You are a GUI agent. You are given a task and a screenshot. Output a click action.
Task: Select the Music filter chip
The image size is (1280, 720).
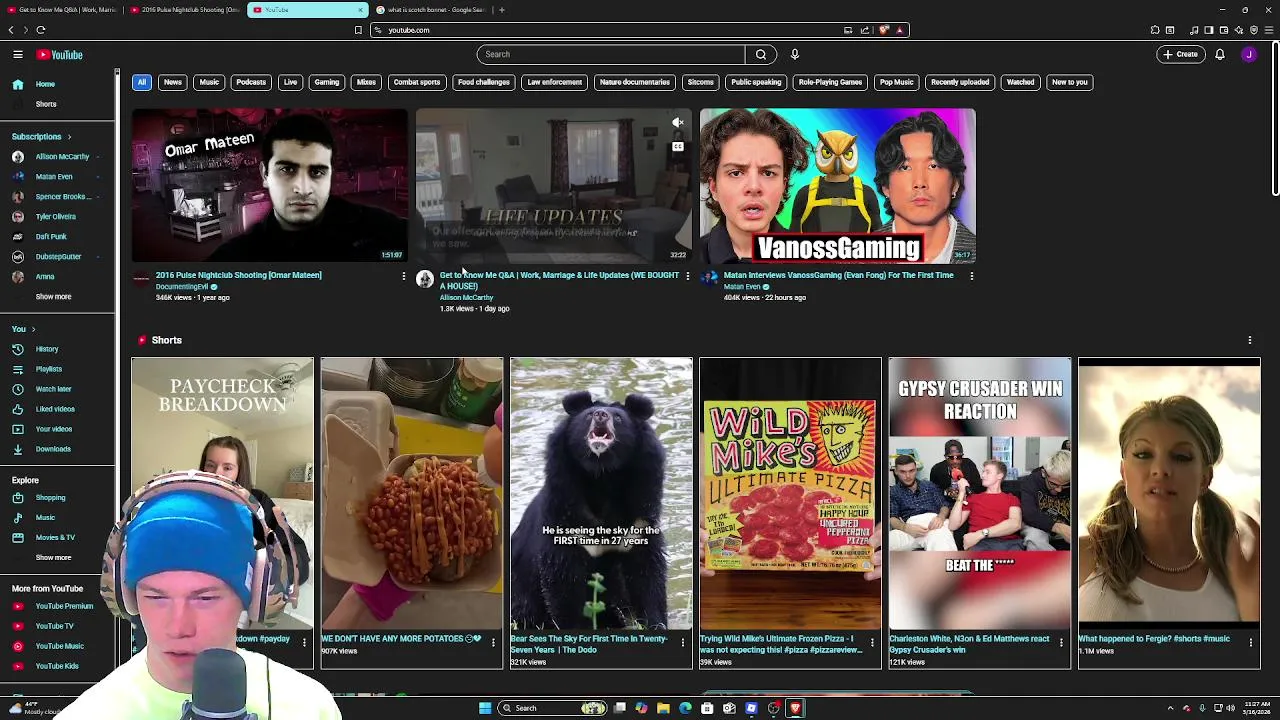(209, 82)
